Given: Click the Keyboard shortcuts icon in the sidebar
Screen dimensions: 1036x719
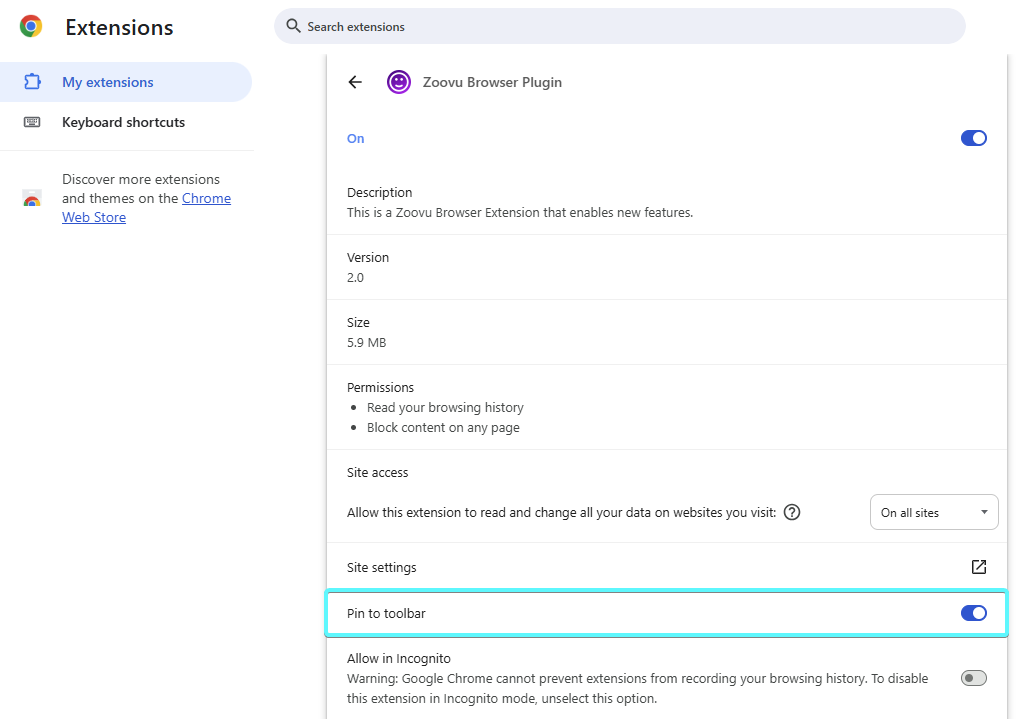Looking at the screenshot, I should (x=31, y=121).
